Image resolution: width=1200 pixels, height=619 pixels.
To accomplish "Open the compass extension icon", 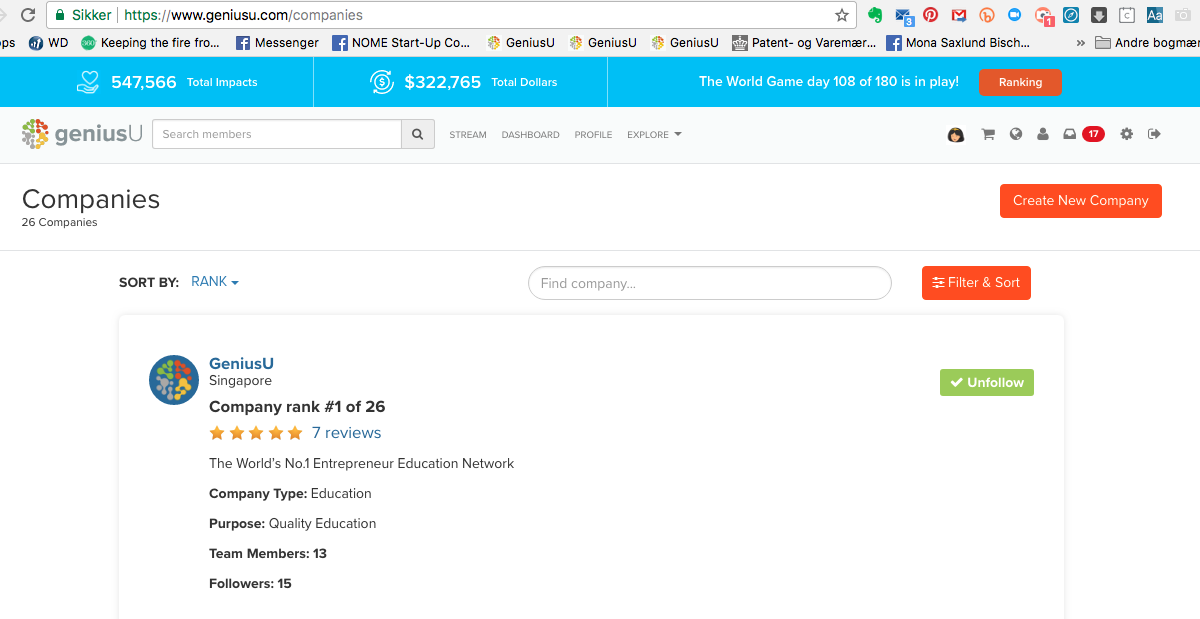I will (x=1071, y=15).
